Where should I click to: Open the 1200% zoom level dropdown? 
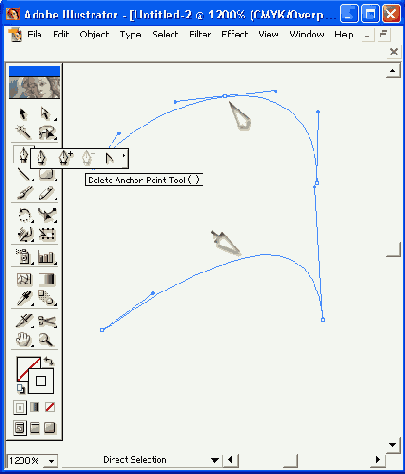pyautogui.click(x=51, y=461)
